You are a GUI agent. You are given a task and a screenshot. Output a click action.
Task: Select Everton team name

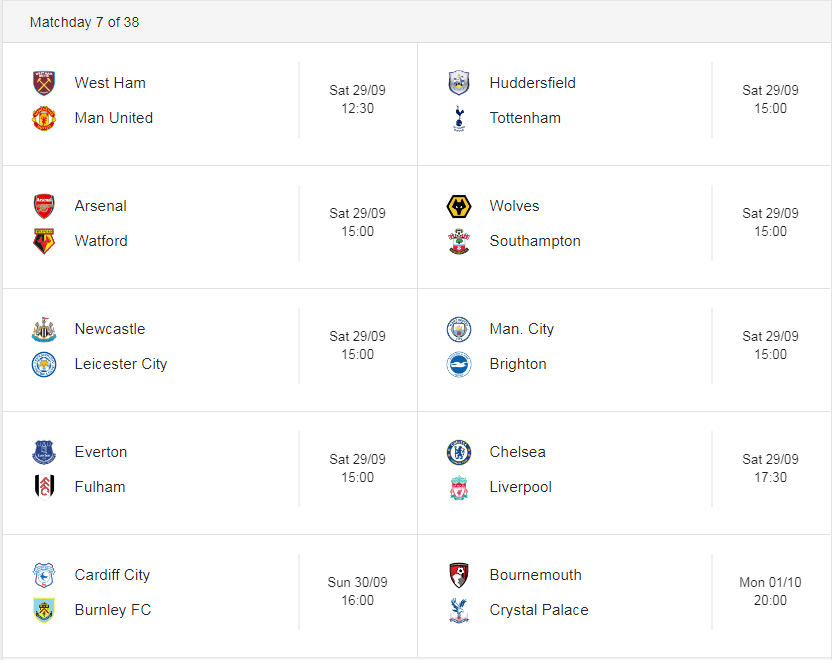(101, 452)
